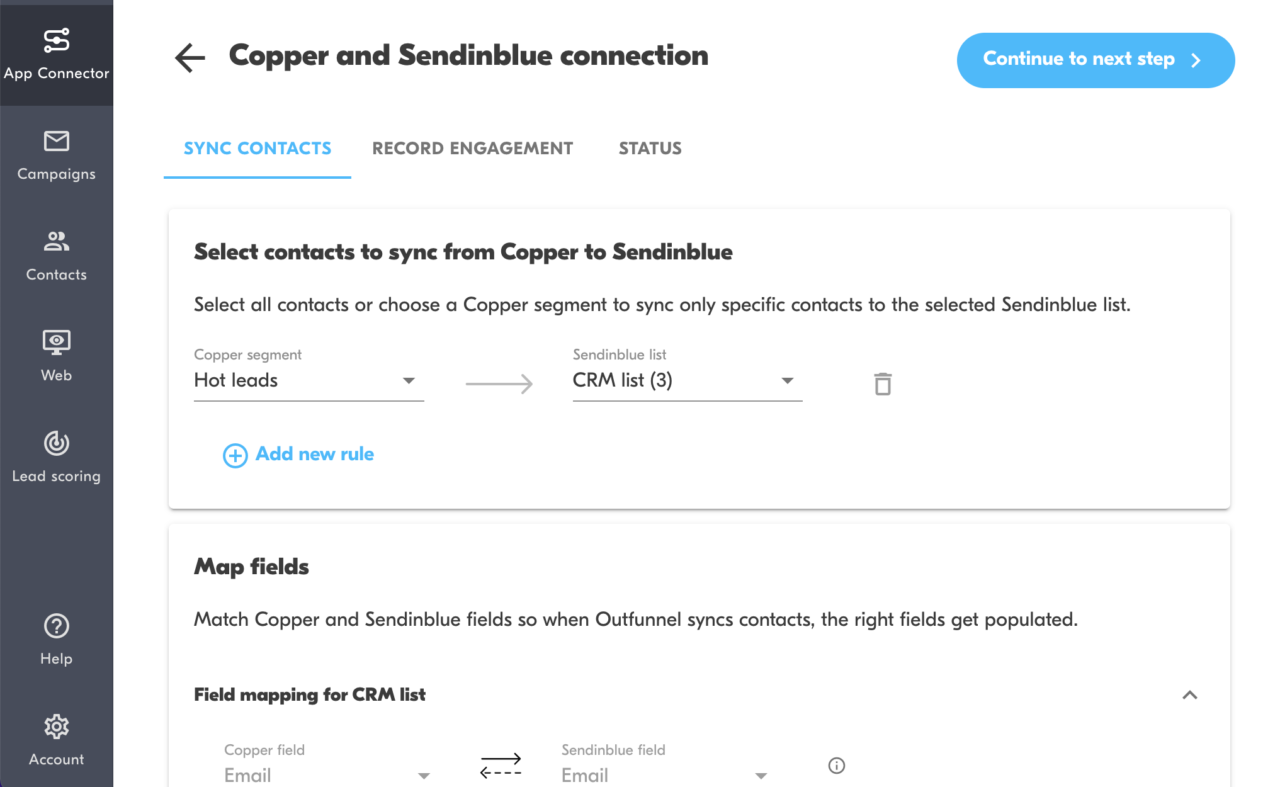Open the Sendinblue list dropdown
The width and height of the screenshot is (1280, 787).
(x=687, y=380)
